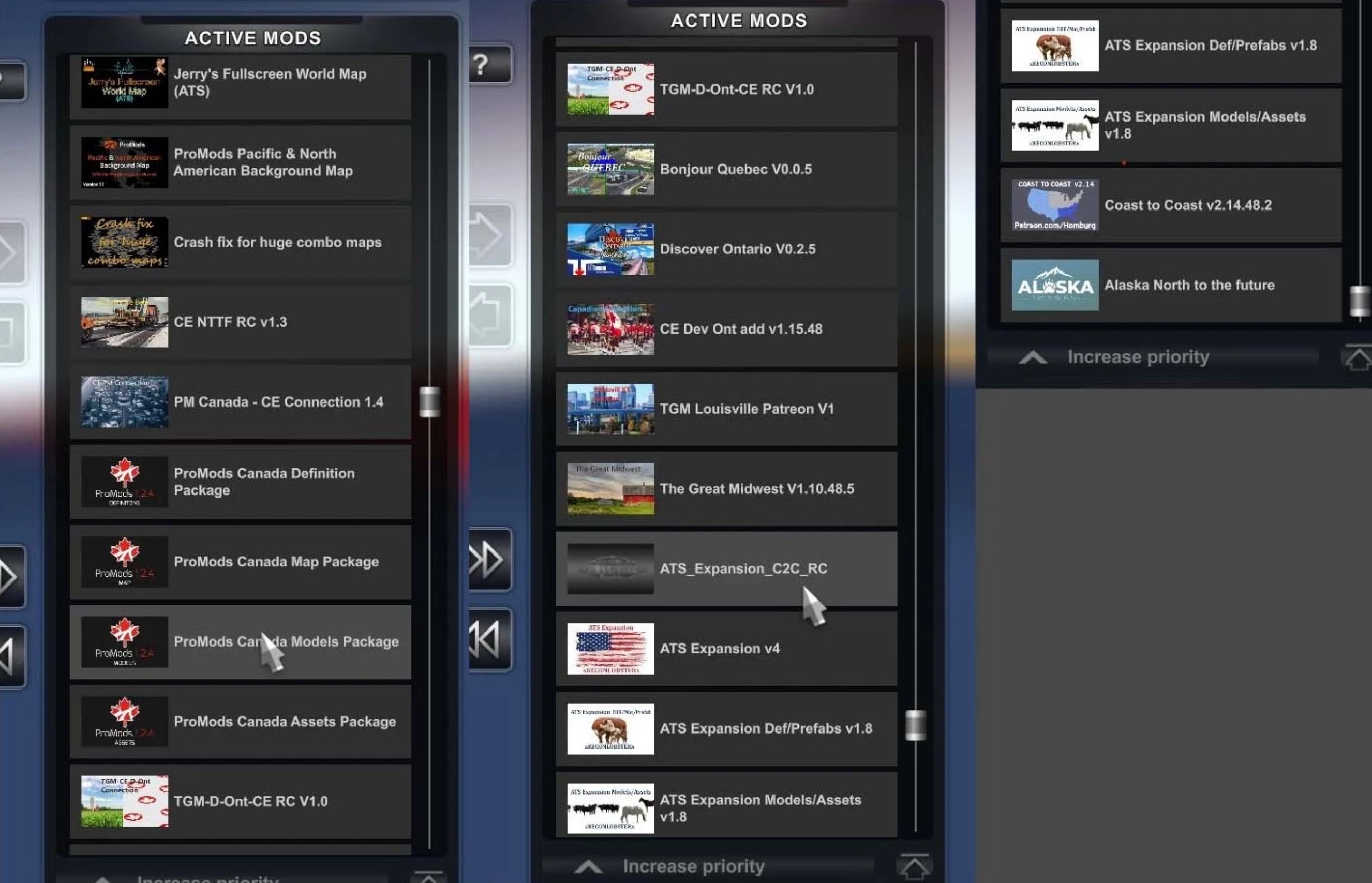Select ProMods Canada Models Package

tap(286, 641)
